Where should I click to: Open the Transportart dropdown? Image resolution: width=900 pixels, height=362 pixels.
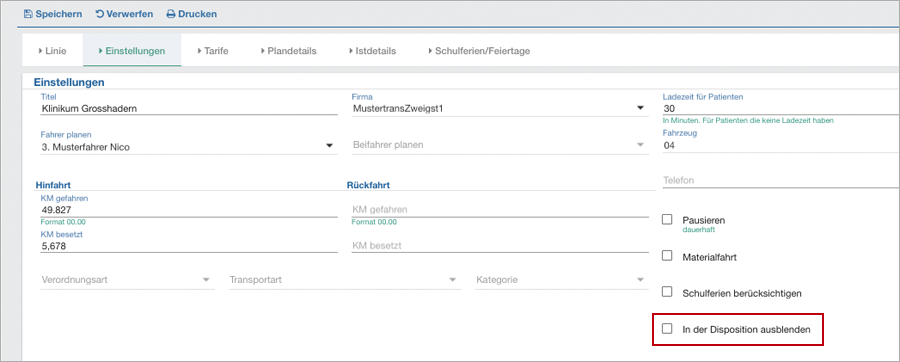(453, 280)
